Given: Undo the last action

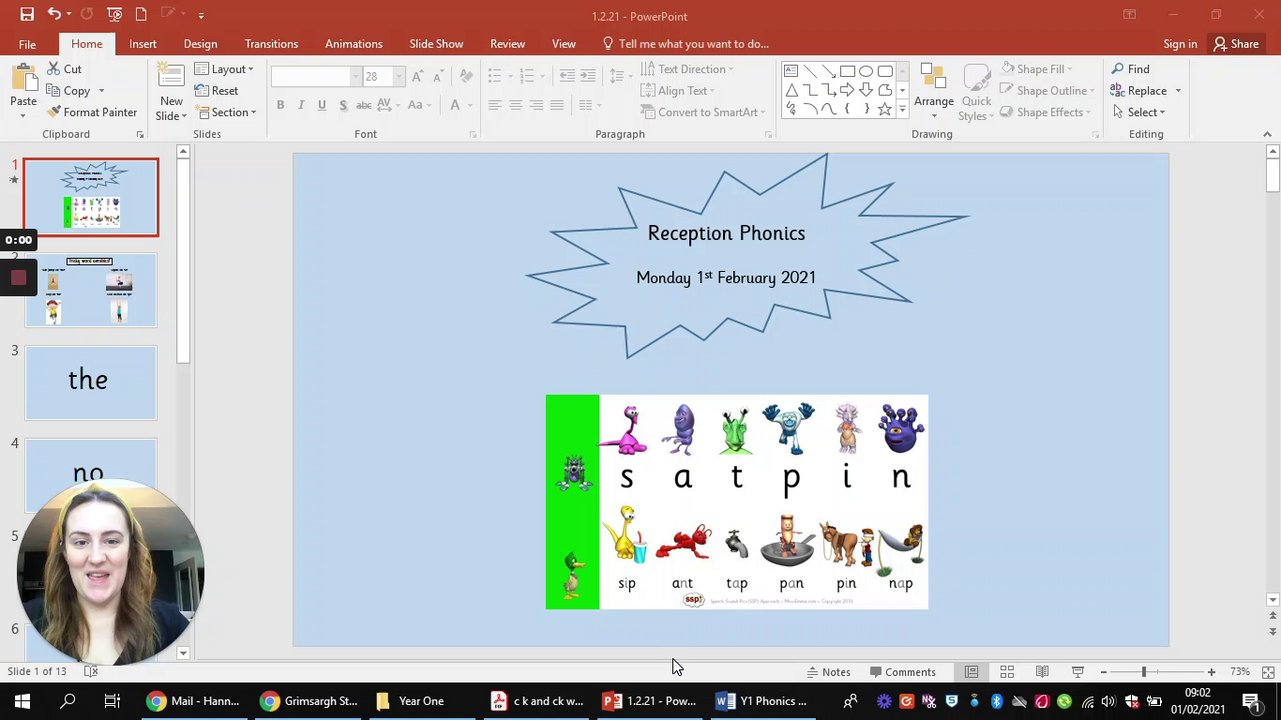Looking at the screenshot, I should pos(54,15).
